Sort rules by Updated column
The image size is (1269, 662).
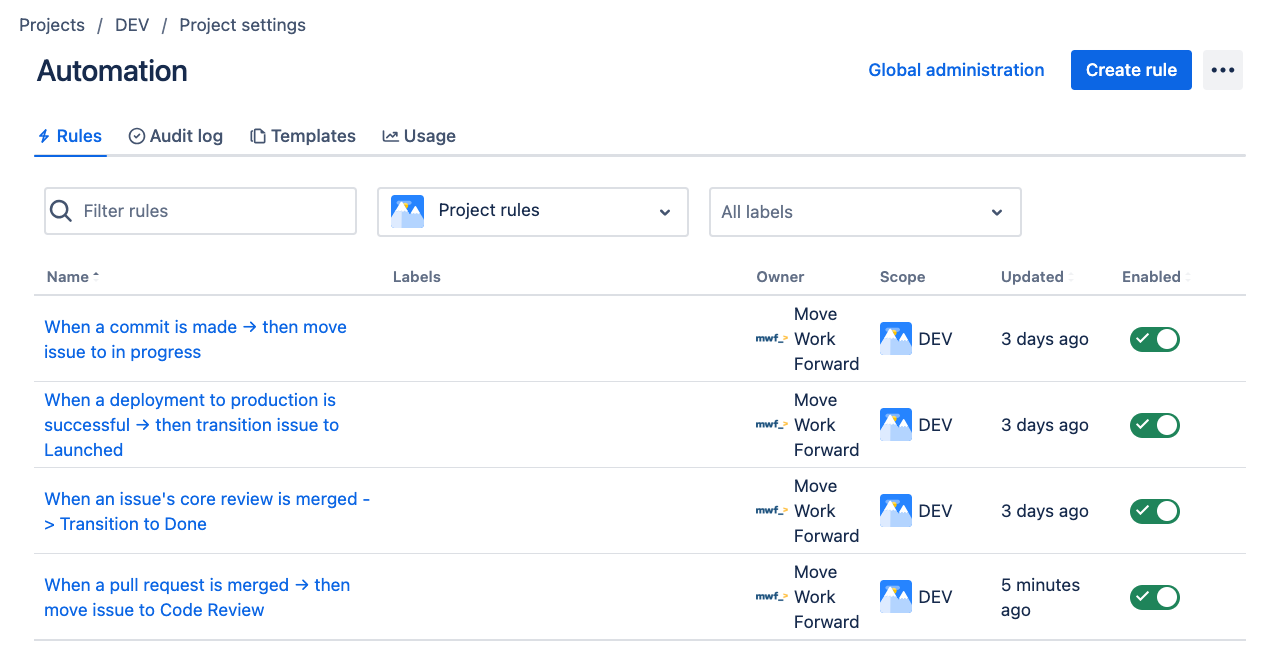pyautogui.click(x=1033, y=277)
